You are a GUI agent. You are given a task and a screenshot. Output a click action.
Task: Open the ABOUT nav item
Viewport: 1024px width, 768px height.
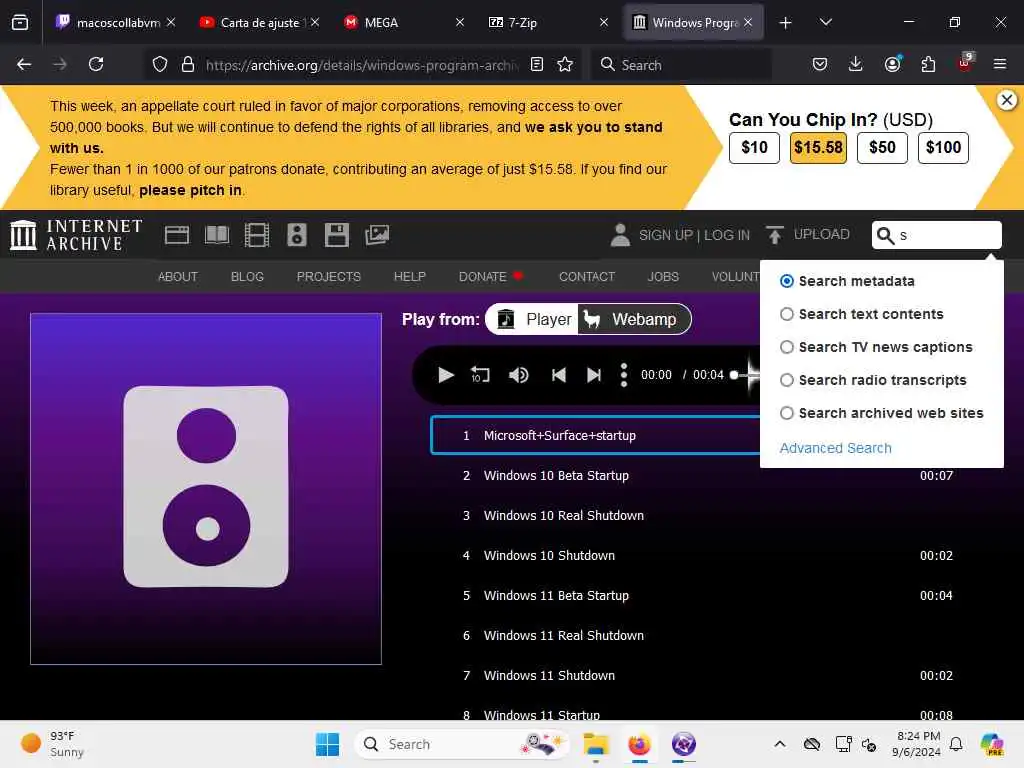point(178,277)
